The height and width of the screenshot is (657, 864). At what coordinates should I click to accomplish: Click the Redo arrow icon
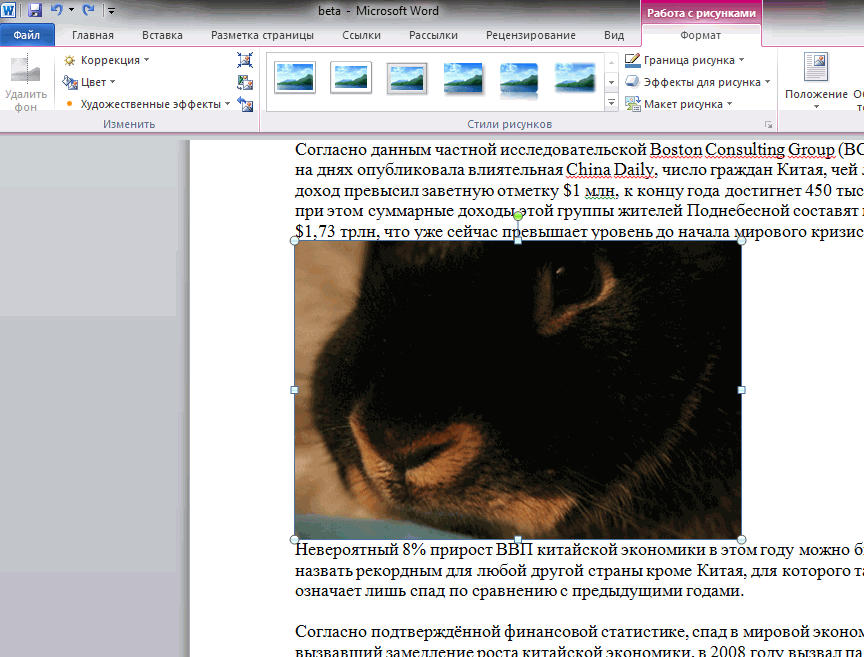[88, 10]
